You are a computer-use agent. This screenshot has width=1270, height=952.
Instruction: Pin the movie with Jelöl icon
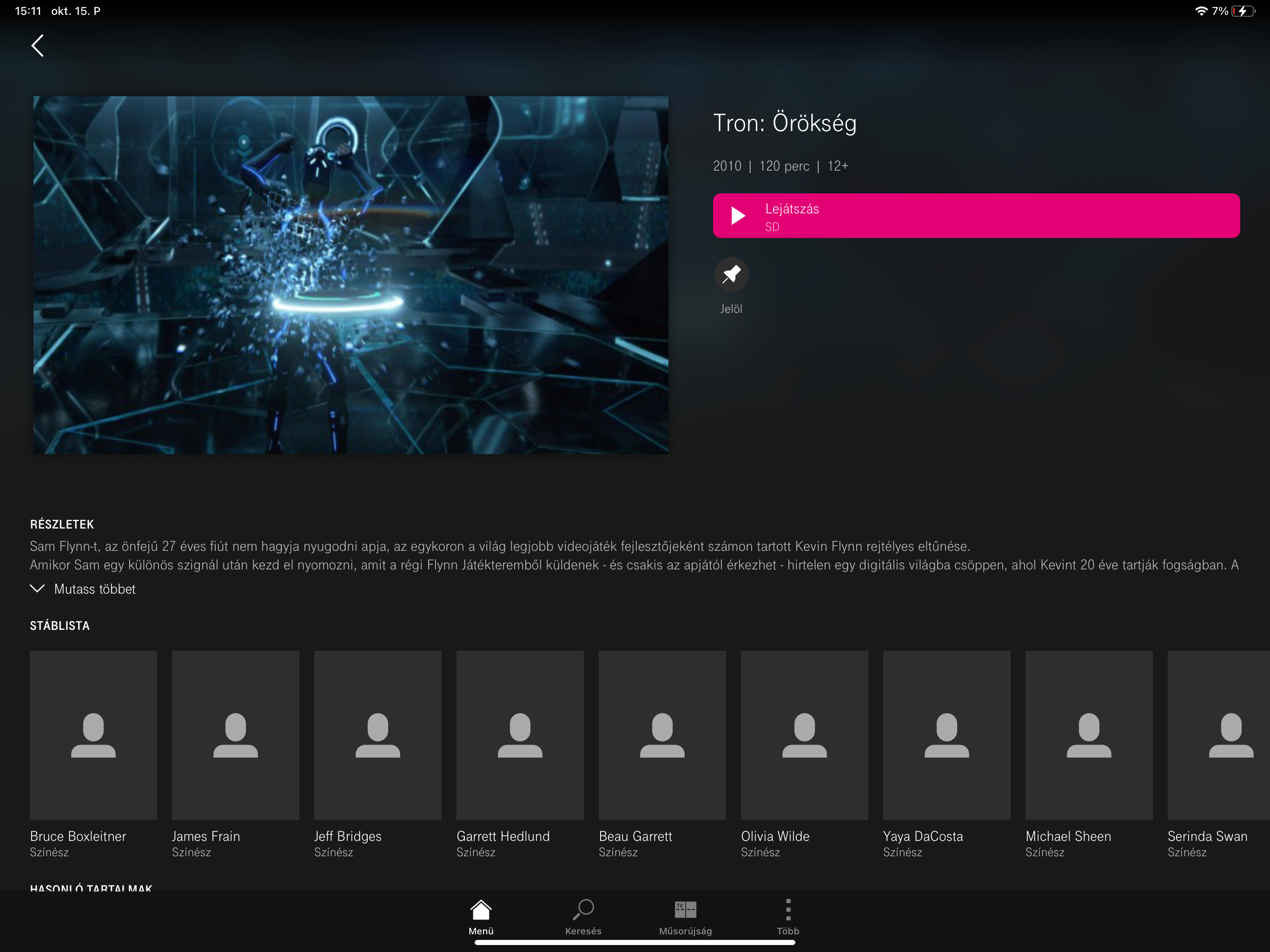click(x=731, y=274)
